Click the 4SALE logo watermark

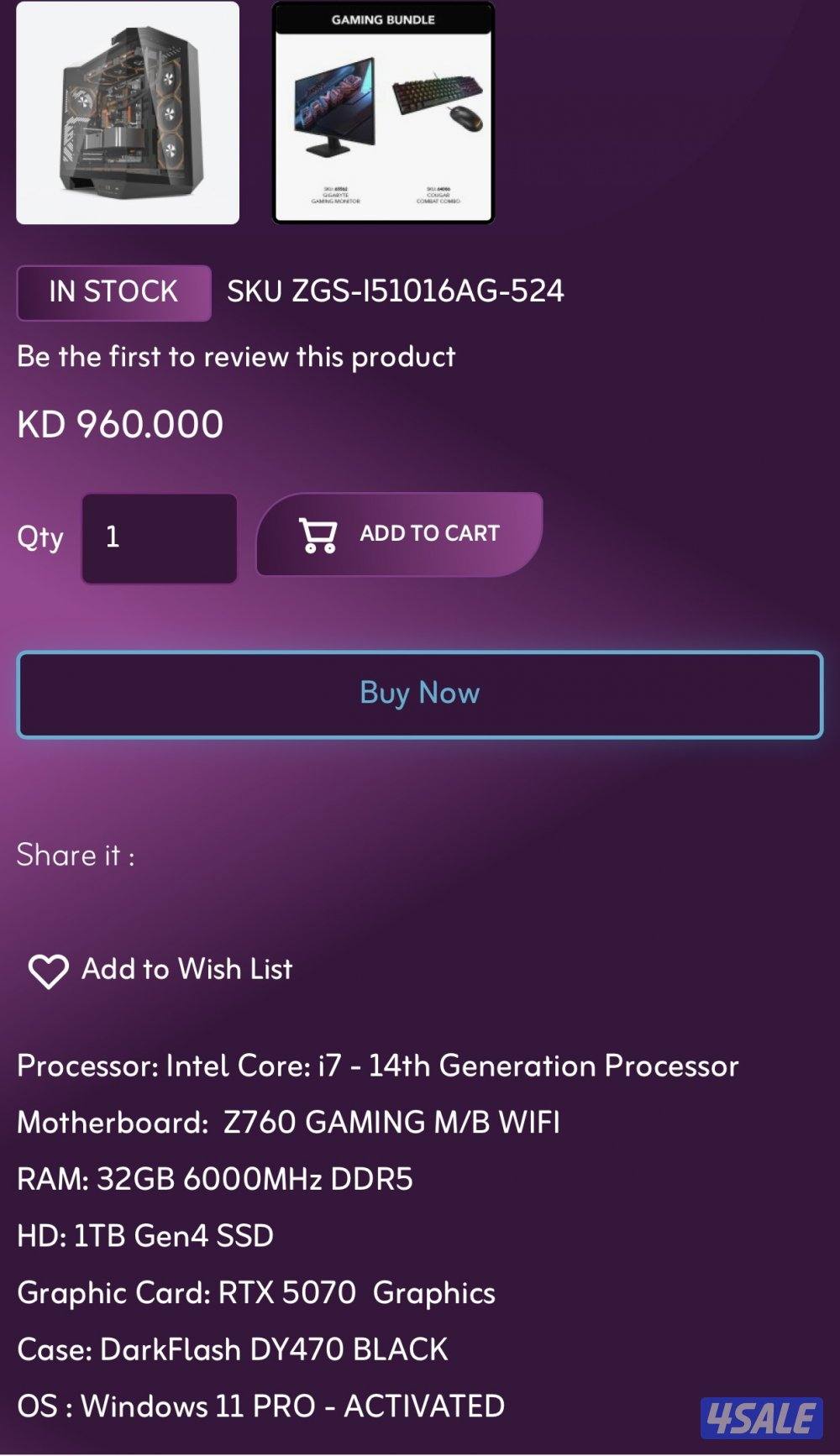click(x=761, y=1417)
